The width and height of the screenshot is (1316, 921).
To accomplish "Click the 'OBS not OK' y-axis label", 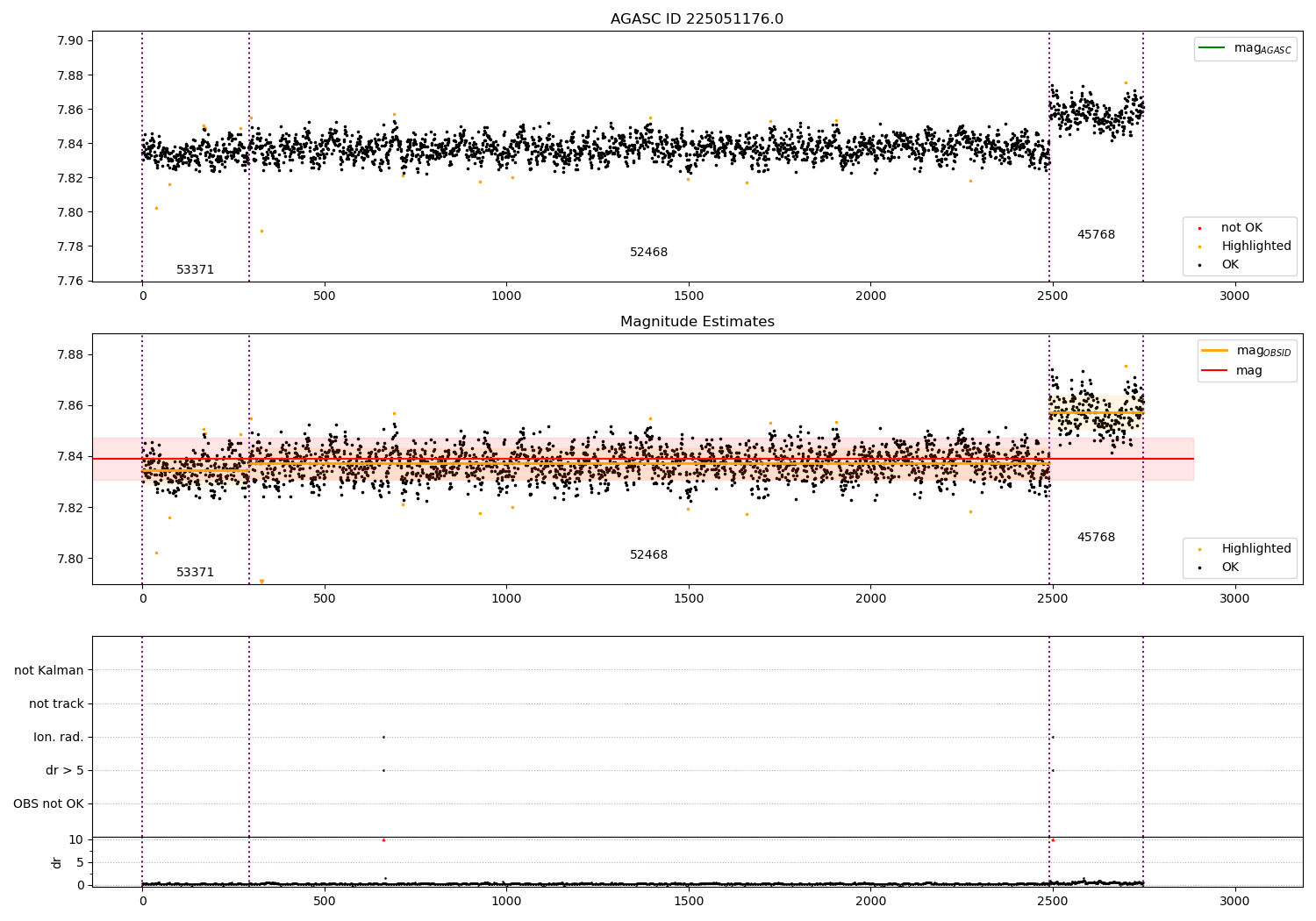I will pyautogui.click(x=48, y=804).
